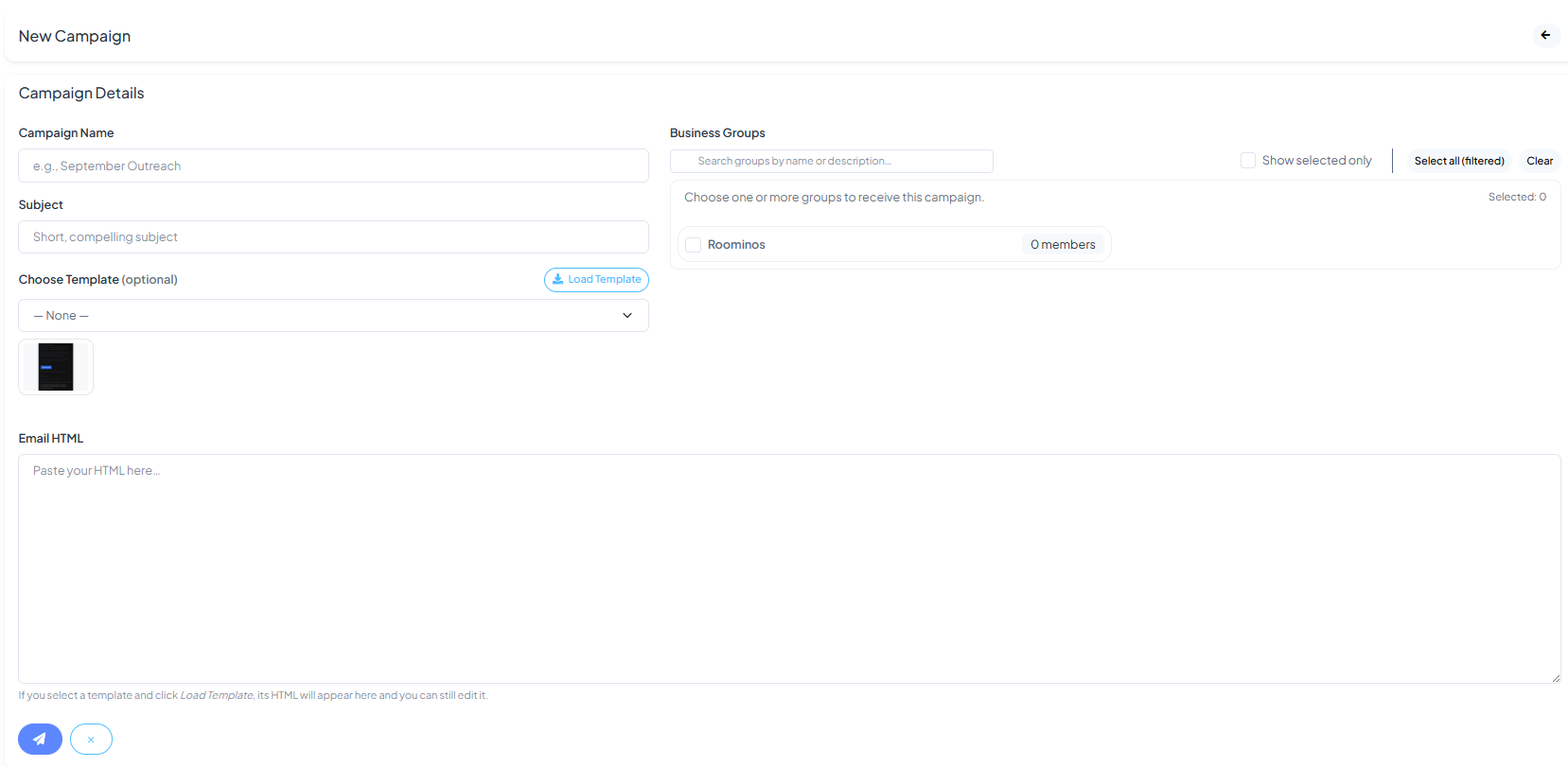This screenshot has height=767, width=1568.
Task: Enable Show selected only checkbox
Action: (x=1248, y=161)
